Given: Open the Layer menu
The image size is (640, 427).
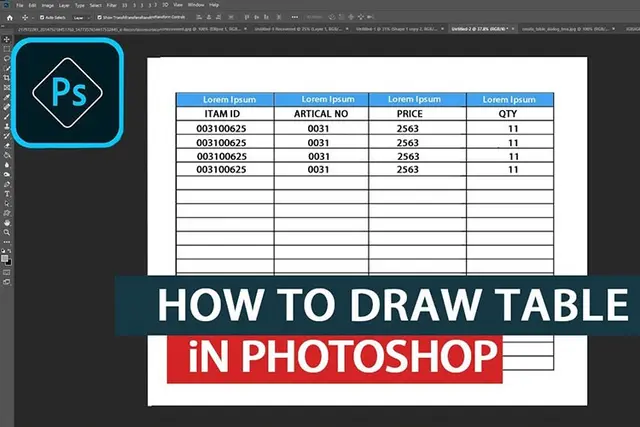Looking at the screenshot, I should (x=64, y=5).
